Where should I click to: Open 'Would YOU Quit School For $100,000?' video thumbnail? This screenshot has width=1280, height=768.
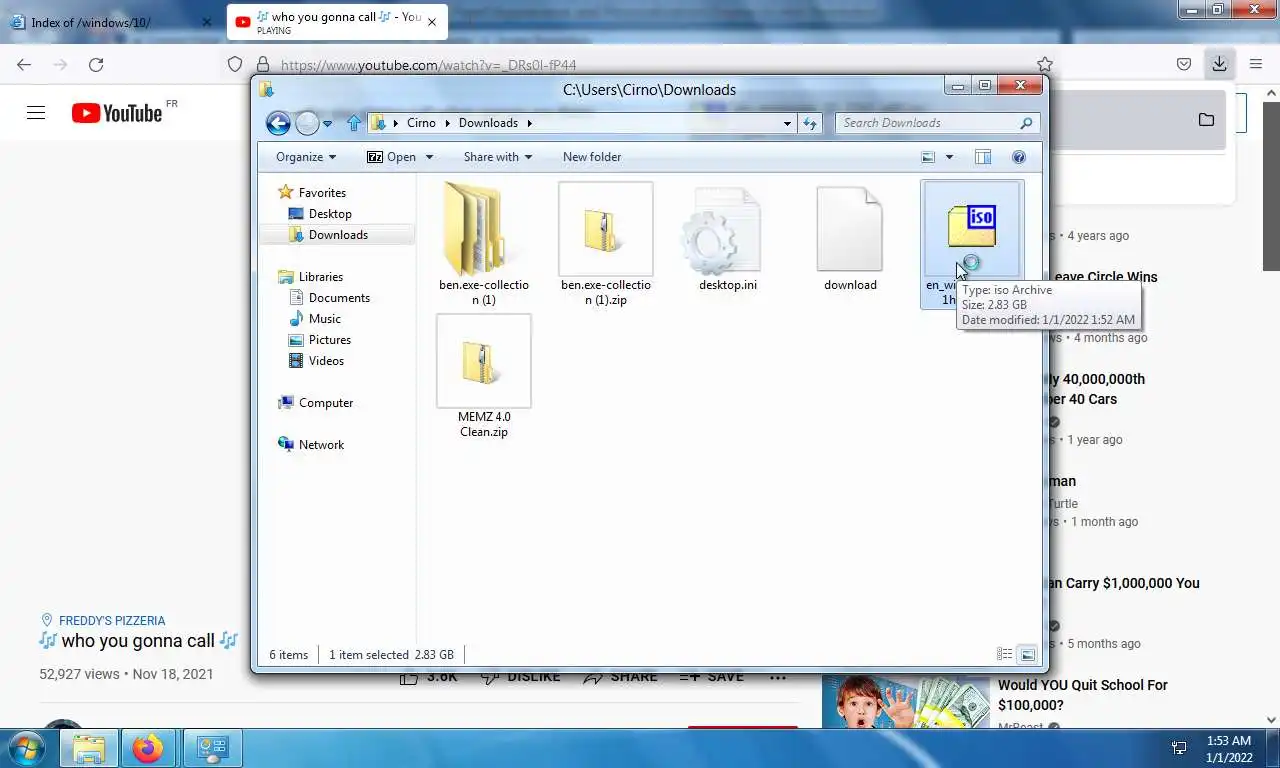click(905, 702)
